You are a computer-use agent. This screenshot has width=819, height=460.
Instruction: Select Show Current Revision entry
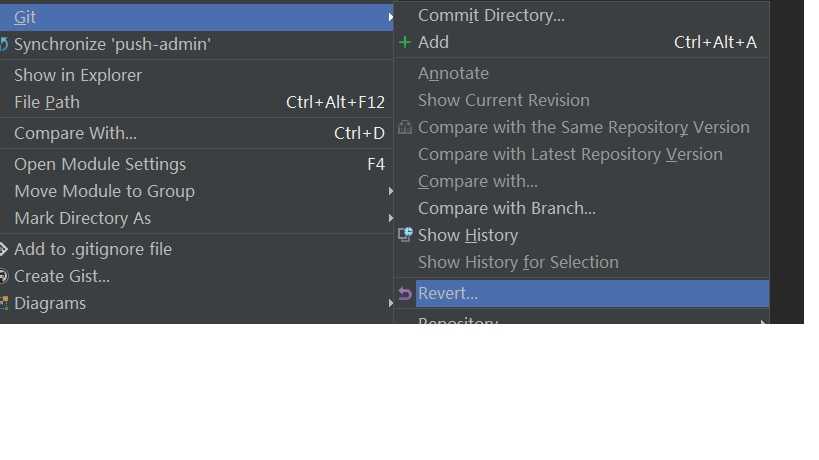[x=503, y=100]
